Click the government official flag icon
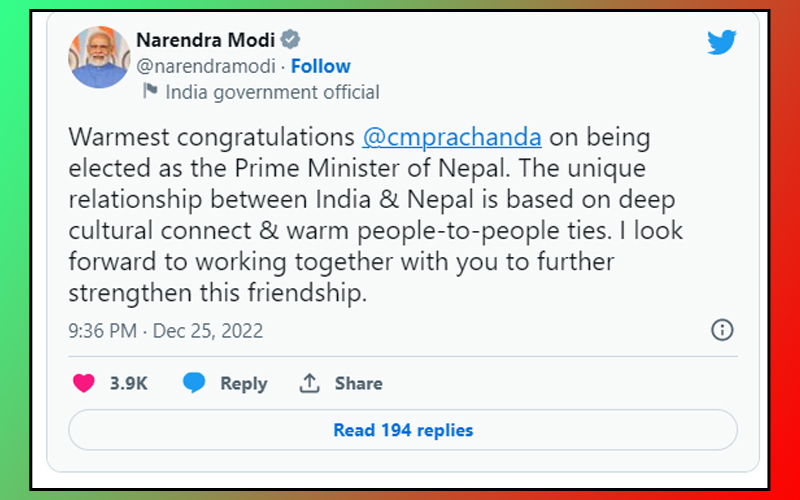This screenshot has height=500, width=800. click(150, 92)
